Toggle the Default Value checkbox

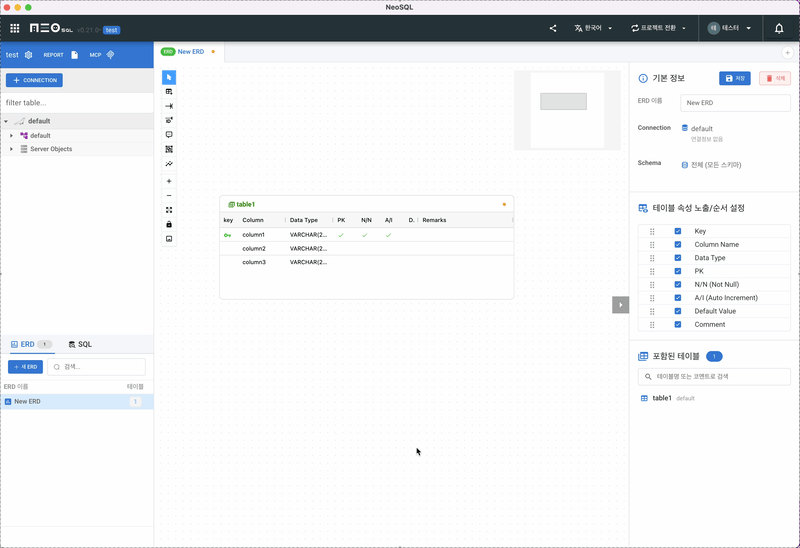point(678,311)
